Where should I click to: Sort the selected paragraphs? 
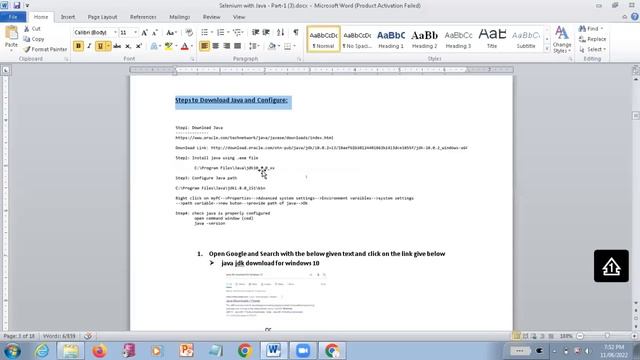[x=280, y=32]
